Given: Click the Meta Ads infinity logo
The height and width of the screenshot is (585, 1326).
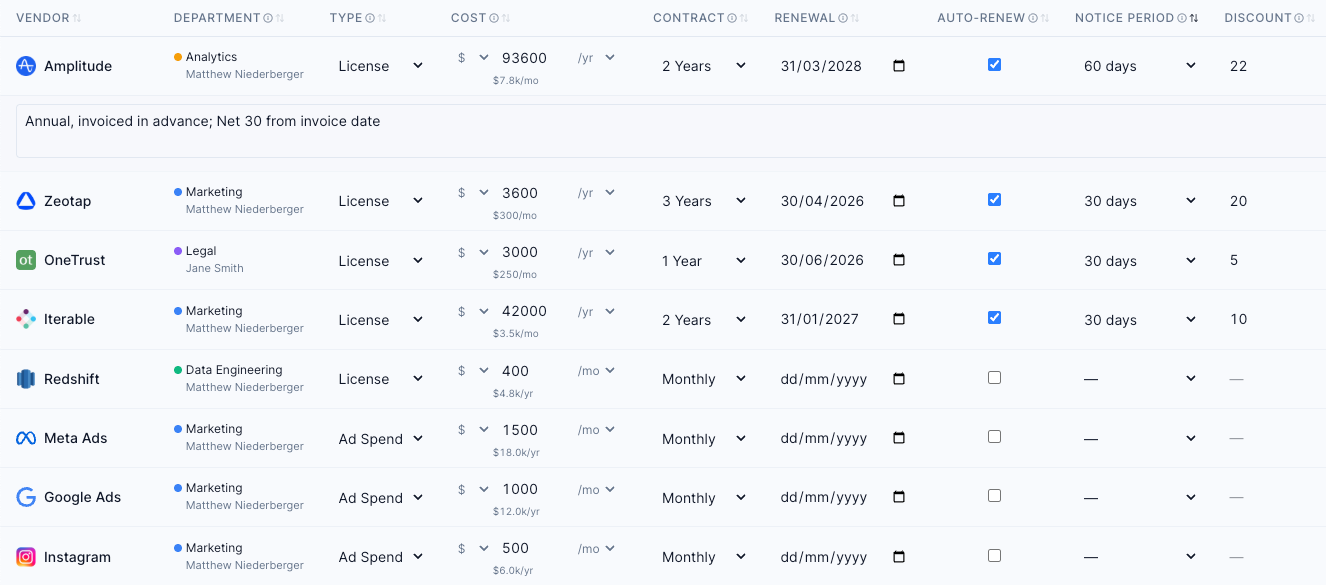Looking at the screenshot, I should pyautogui.click(x=25, y=437).
